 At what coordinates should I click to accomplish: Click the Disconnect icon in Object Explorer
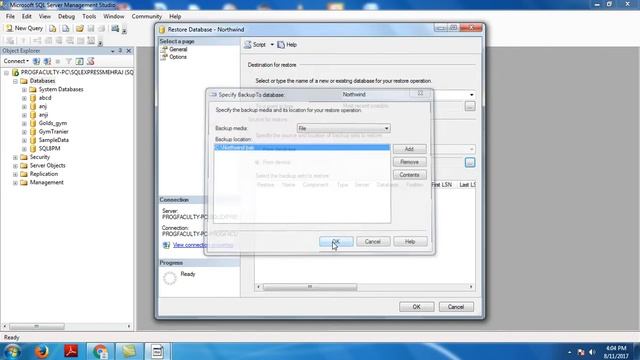tap(47, 61)
